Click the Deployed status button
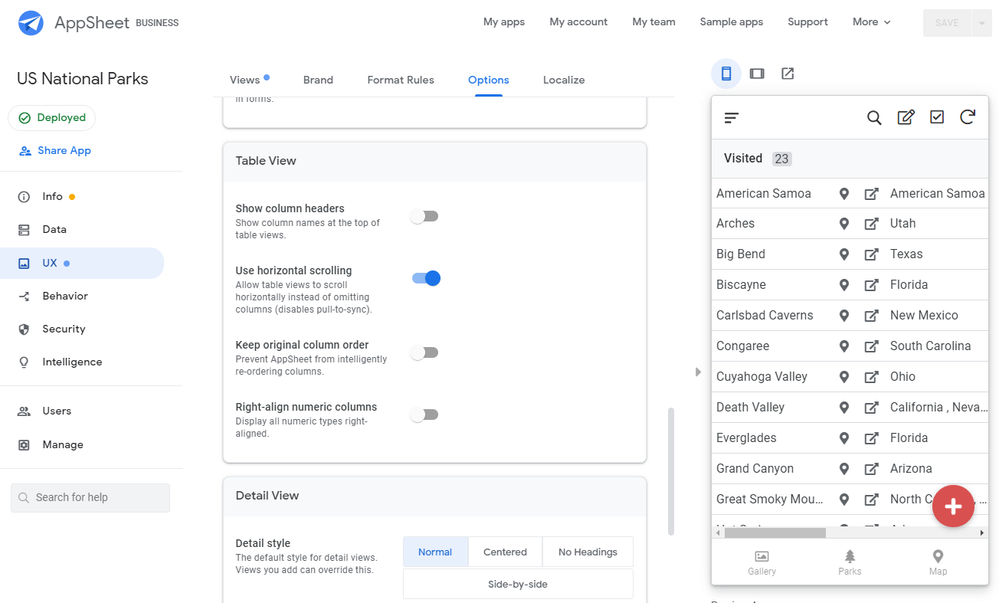The width and height of the screenshot is (999, 603). [52, 118]
